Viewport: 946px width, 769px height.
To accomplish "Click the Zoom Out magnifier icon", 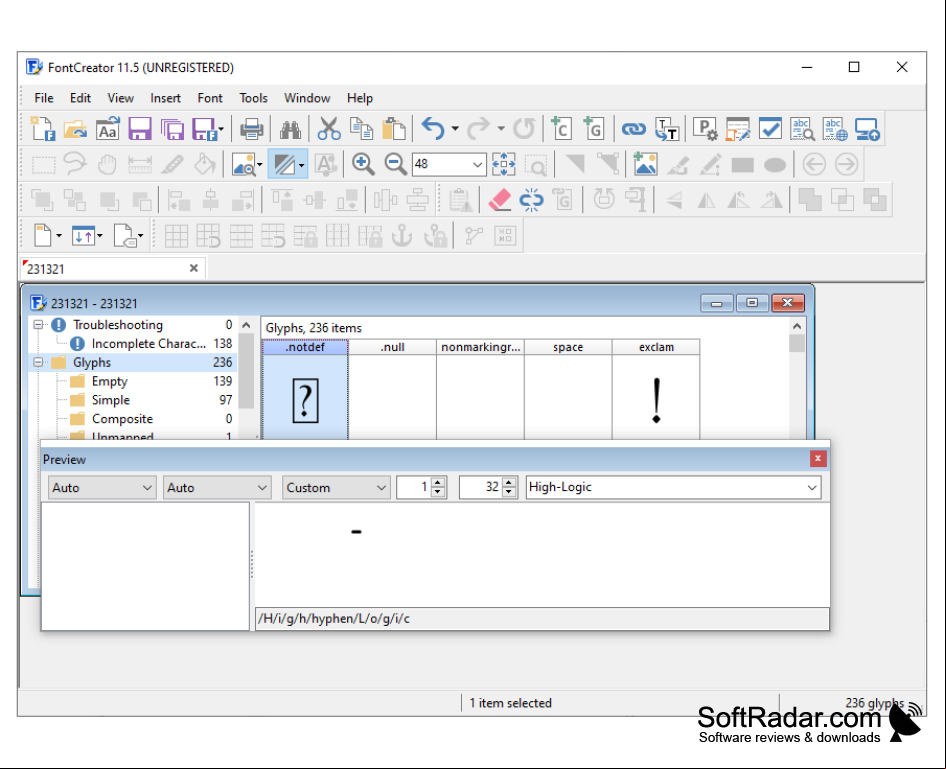I will [x=395, y=164].
